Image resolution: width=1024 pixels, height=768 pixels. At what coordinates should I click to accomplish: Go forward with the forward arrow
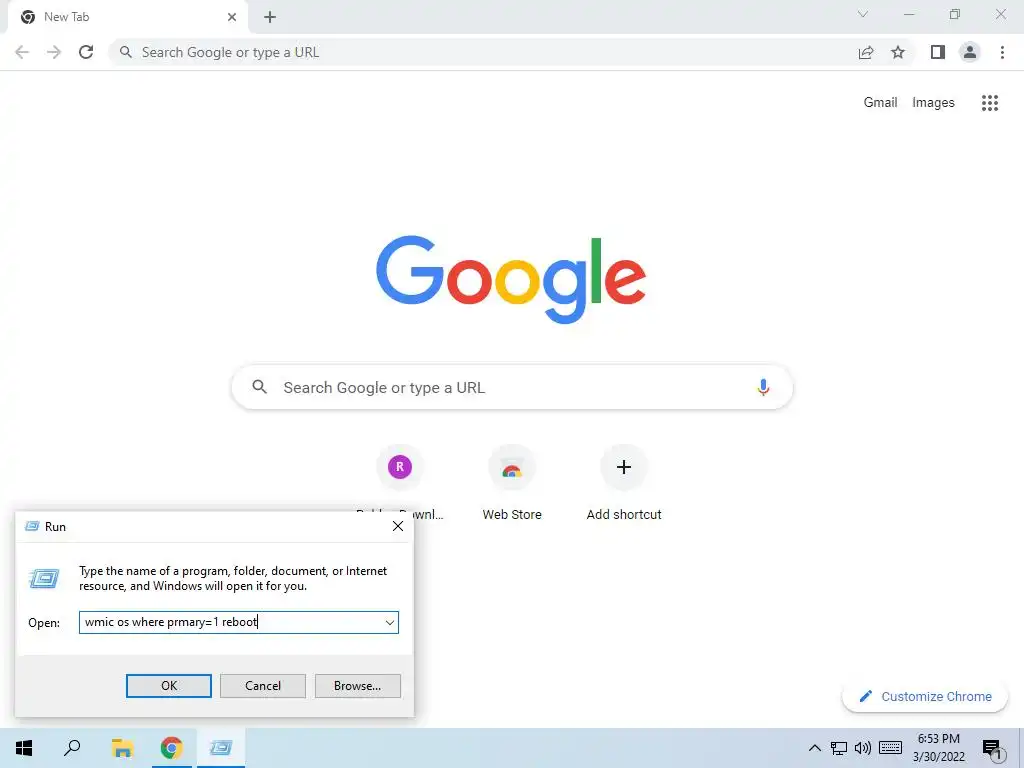click(x=54, y=52)
